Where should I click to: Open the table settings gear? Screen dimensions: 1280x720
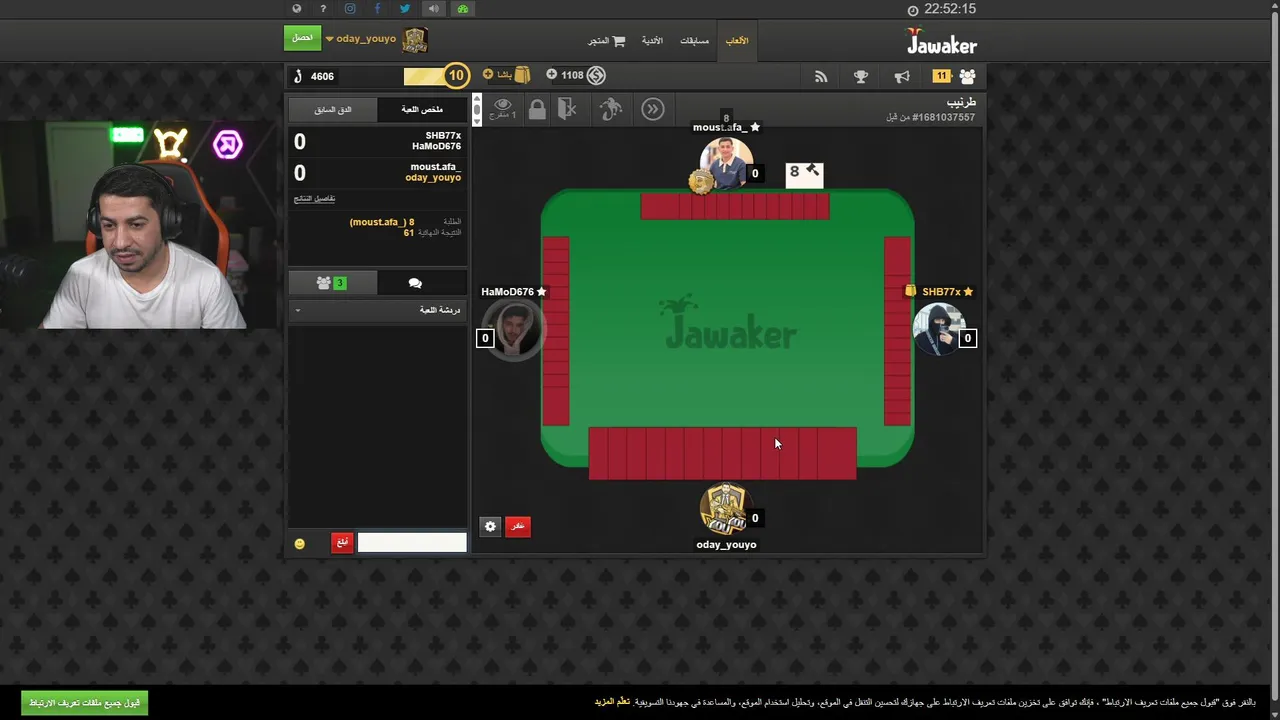pos(490,526)
